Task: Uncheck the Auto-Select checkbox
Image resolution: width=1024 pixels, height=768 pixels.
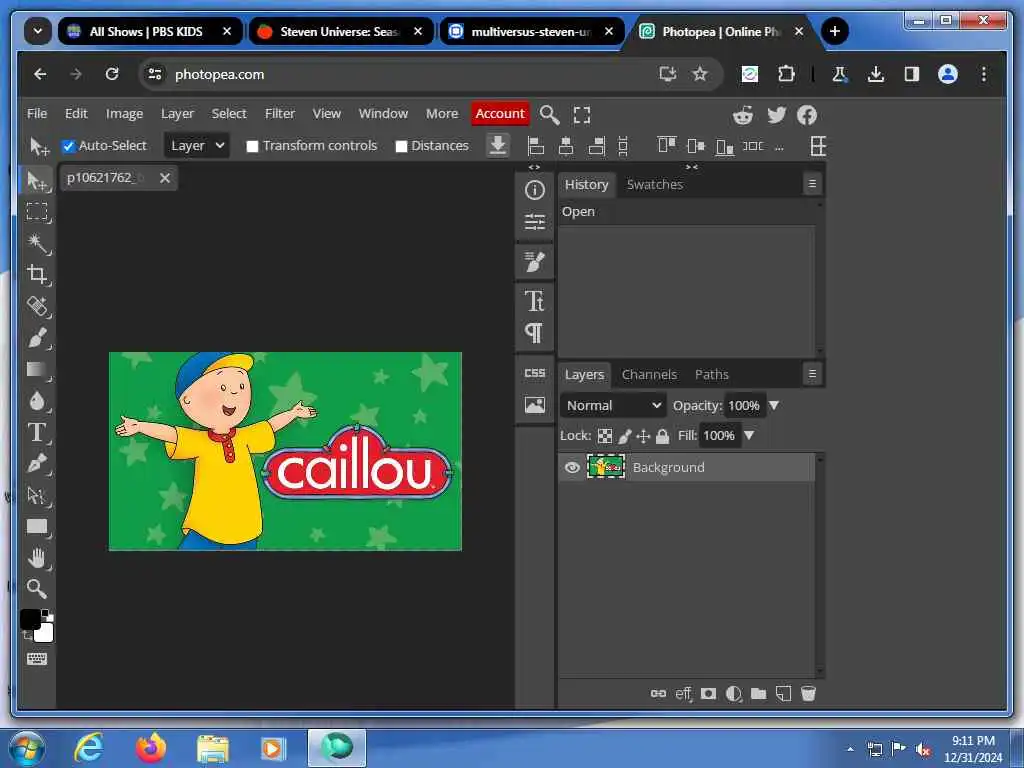Action: pyautogui.click(x=69, y=146)
